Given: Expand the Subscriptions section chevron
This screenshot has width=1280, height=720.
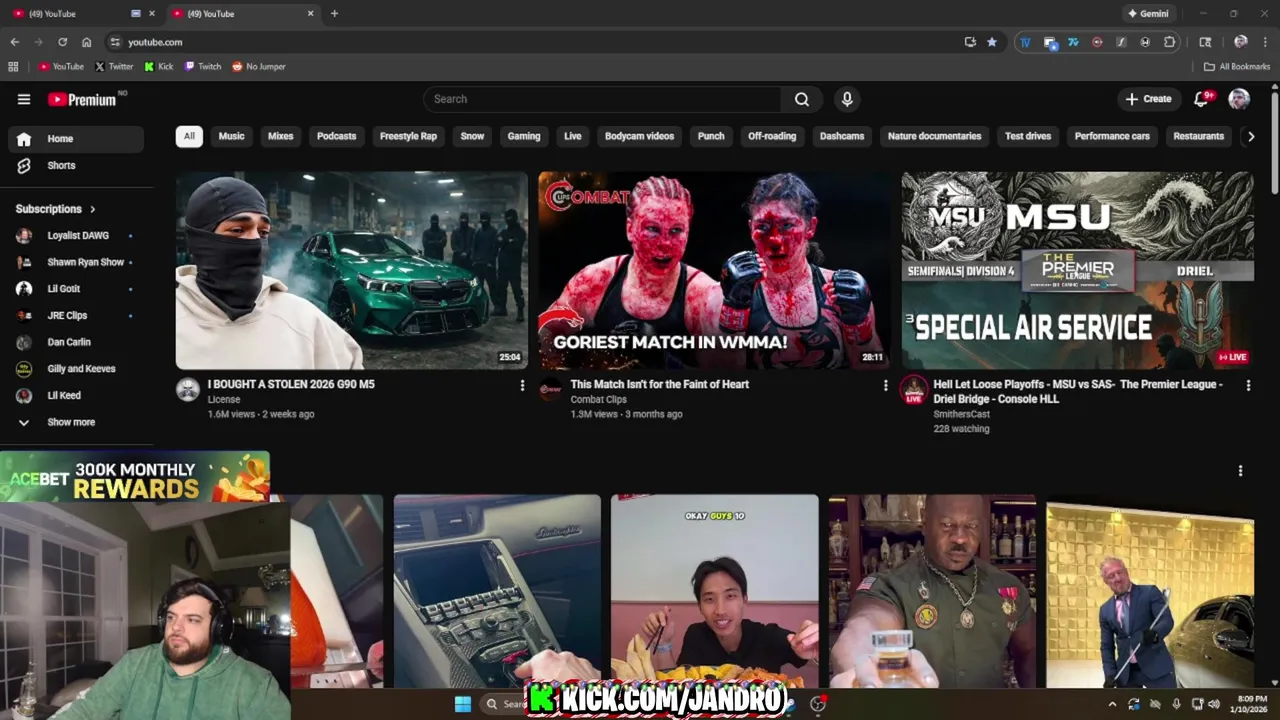Looking at the screenshot, I should [93, 209].
